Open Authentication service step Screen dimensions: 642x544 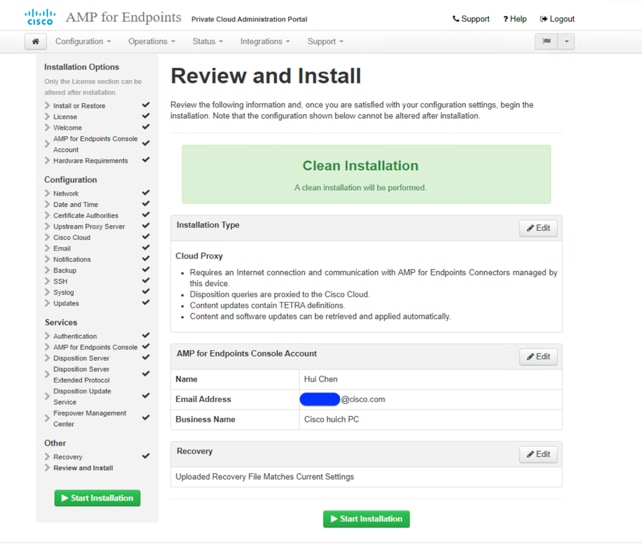(75, 336)
